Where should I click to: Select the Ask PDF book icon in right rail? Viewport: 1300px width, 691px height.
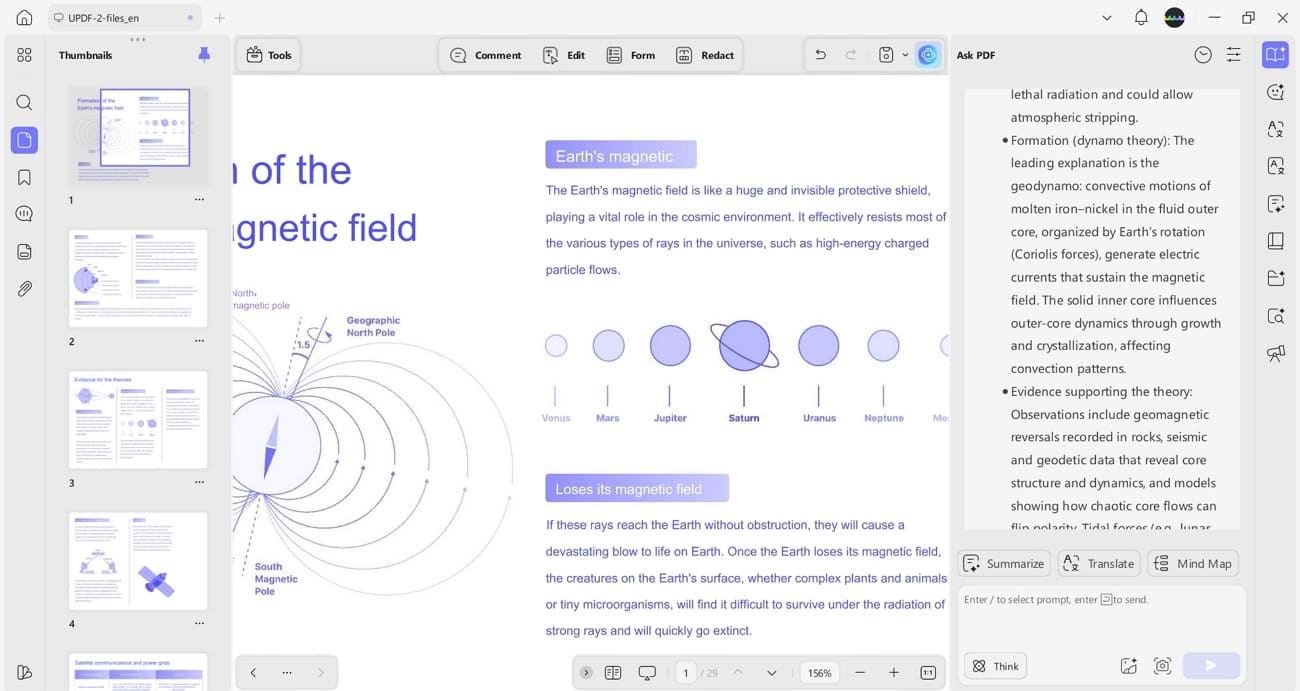tap(1275, 55)
